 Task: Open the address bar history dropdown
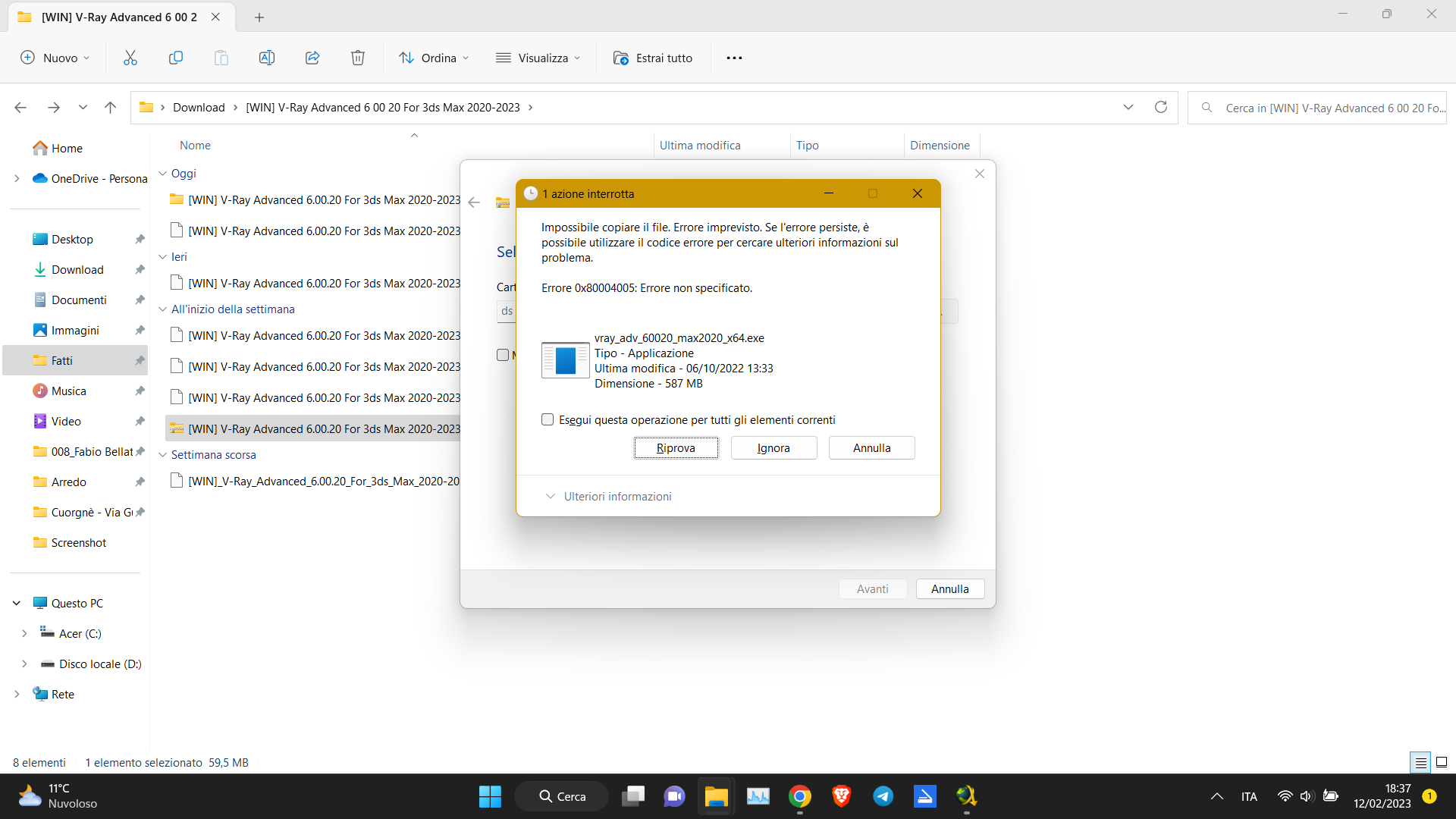[1128, 107]
